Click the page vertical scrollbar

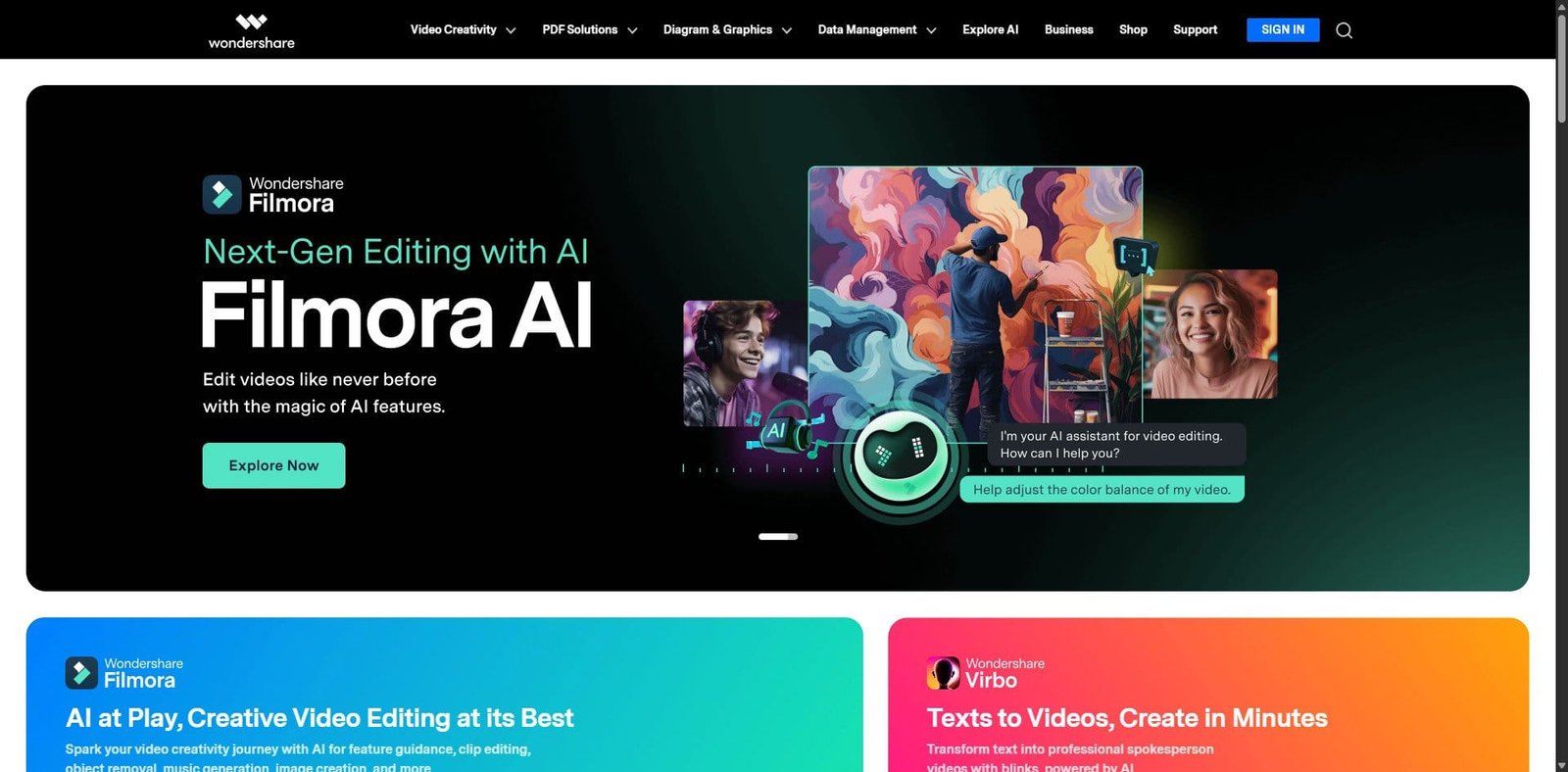[x=1561, y=69]
